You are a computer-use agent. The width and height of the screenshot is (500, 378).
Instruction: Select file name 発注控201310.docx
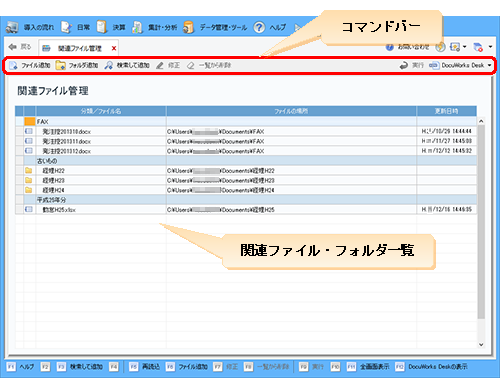pyautogui.click(x=67, y=132)
